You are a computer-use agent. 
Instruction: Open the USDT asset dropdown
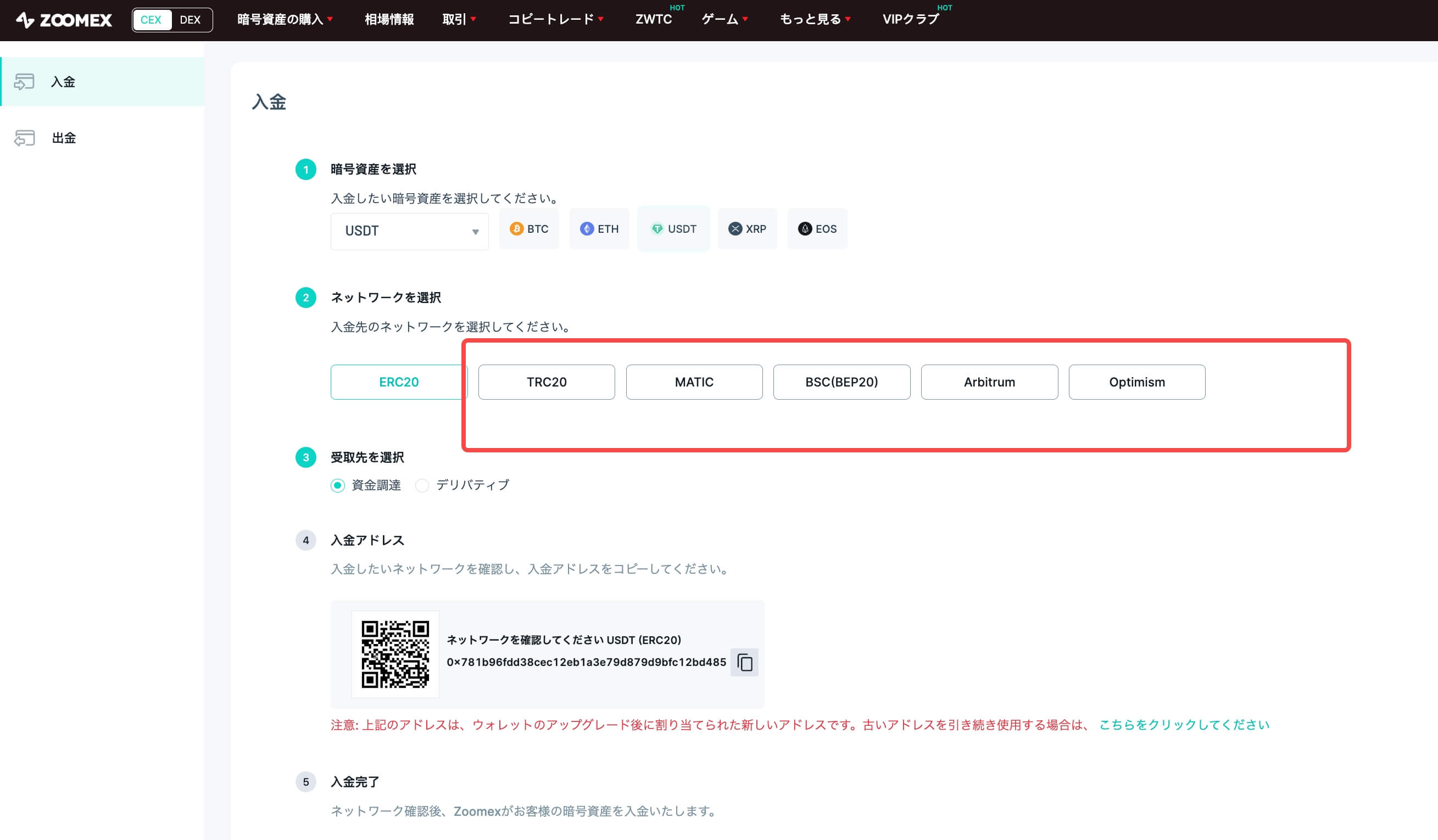point(410,231)
